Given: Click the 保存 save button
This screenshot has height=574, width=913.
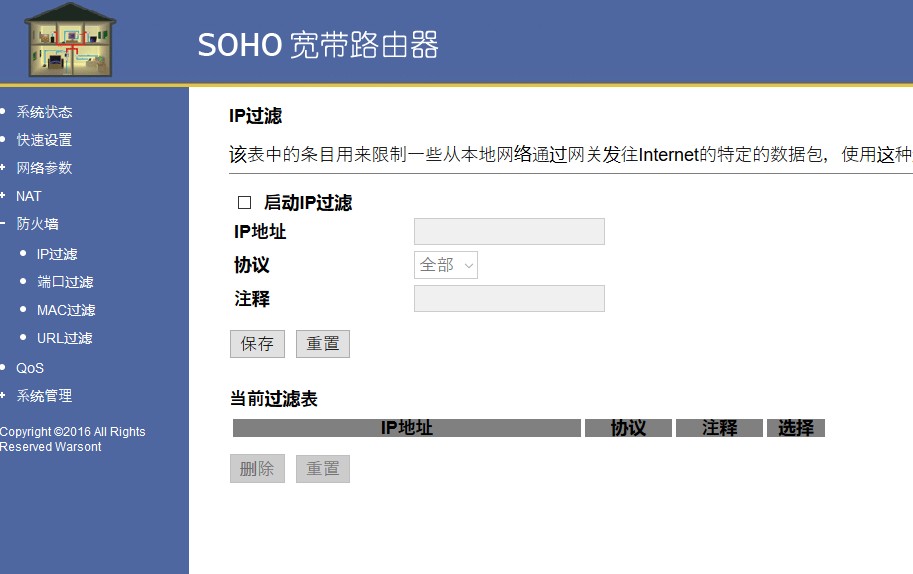Looking at the screenshot, I should tap(257, 344).
